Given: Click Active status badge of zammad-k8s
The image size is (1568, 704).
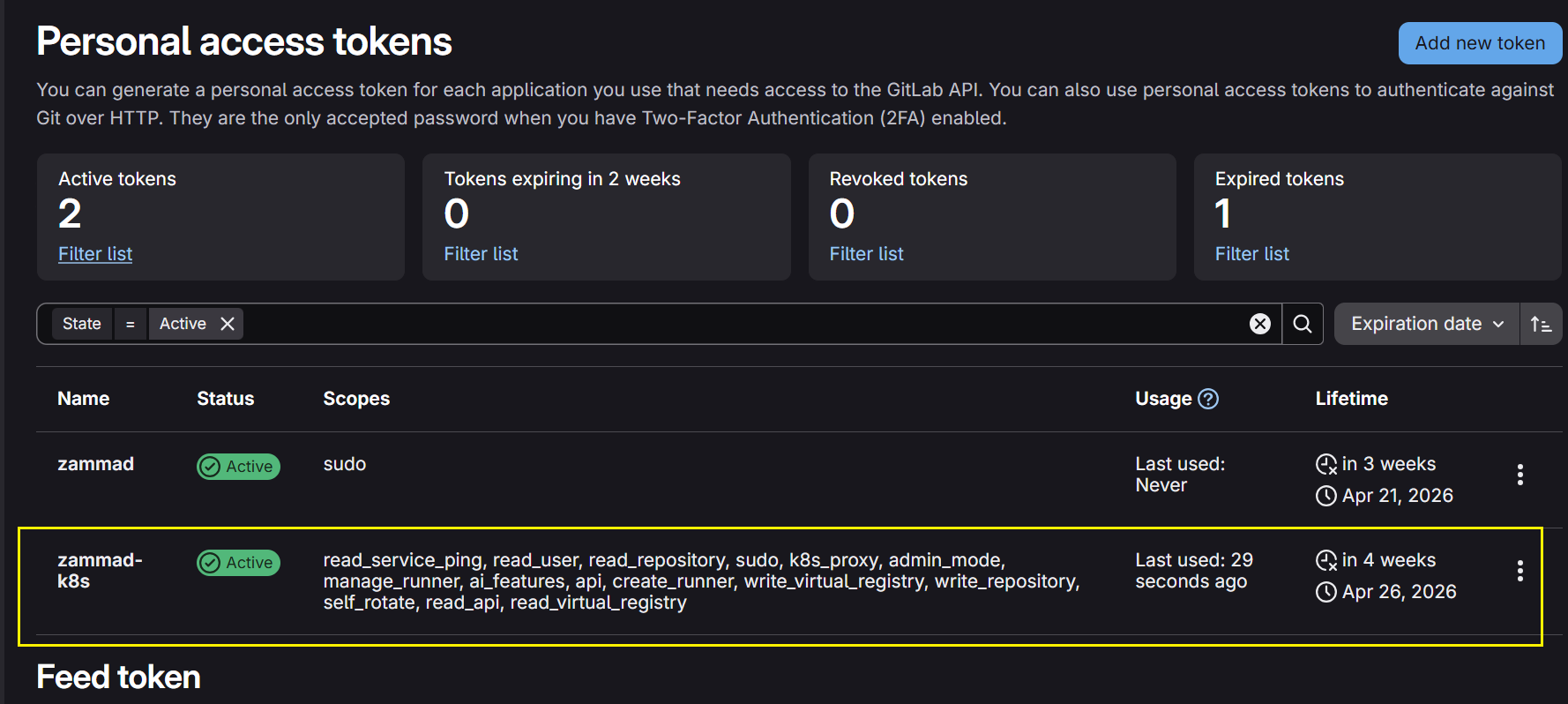Looking at the screenshot, I should pos(238,563).
